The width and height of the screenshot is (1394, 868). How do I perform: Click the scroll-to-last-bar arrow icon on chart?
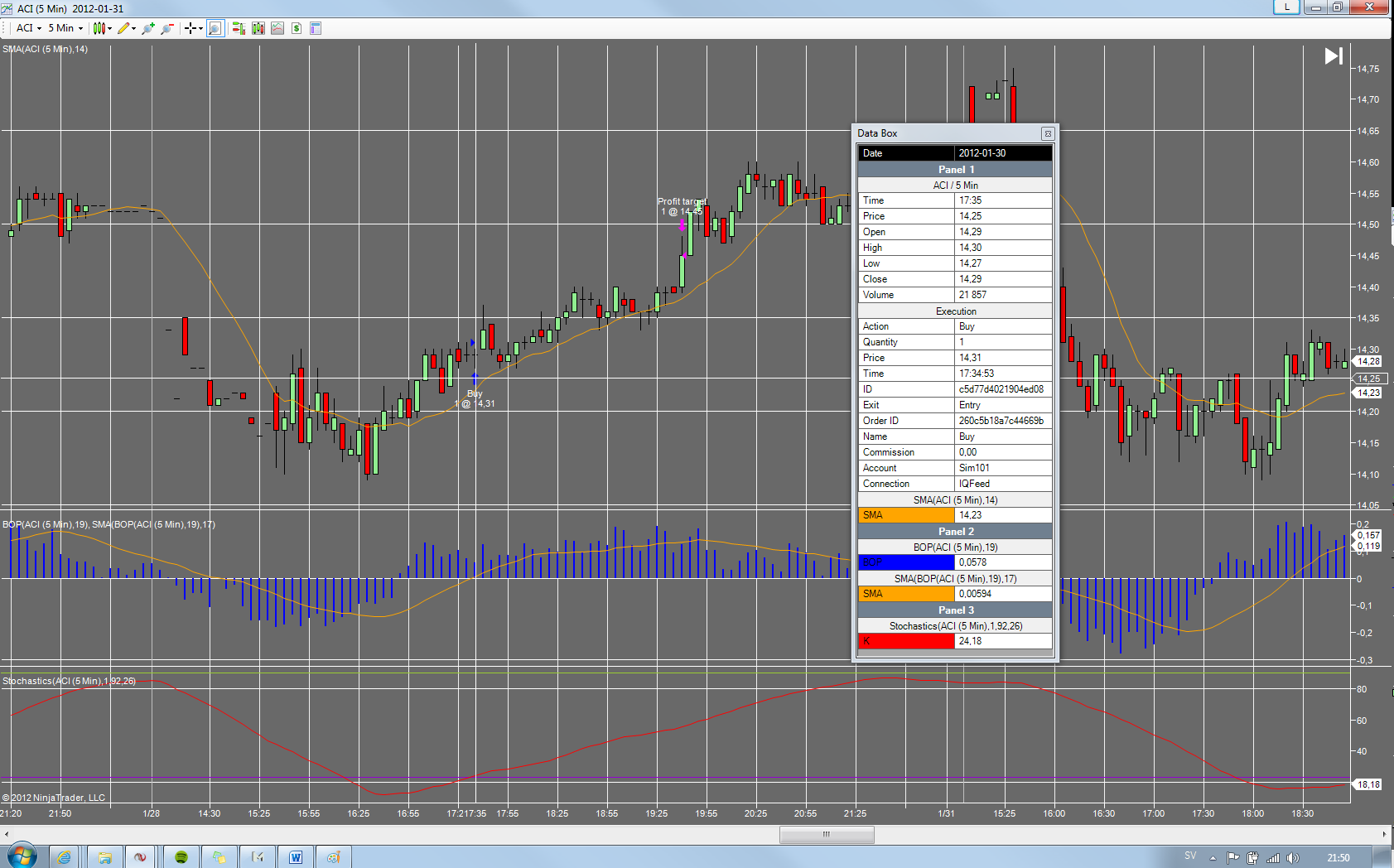(1334, 56)
